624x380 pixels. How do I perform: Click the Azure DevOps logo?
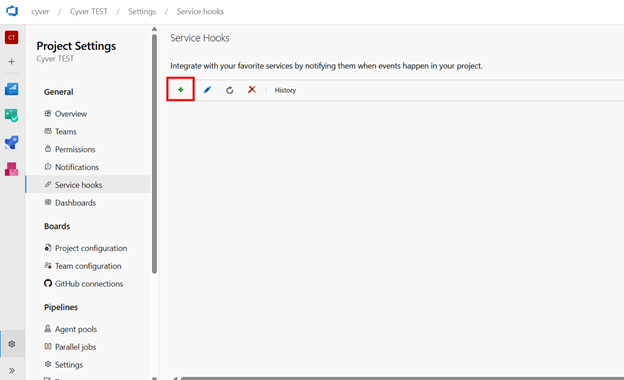[x=12, y=11]
